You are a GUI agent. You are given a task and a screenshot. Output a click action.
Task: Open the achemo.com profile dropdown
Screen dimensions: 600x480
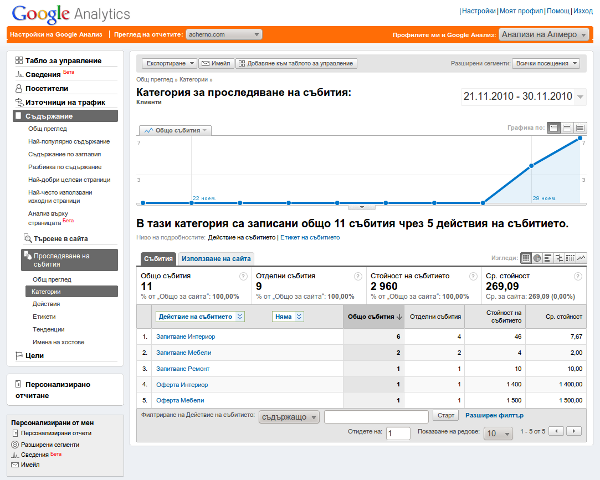pyautogui.click(x=224, y=34)
